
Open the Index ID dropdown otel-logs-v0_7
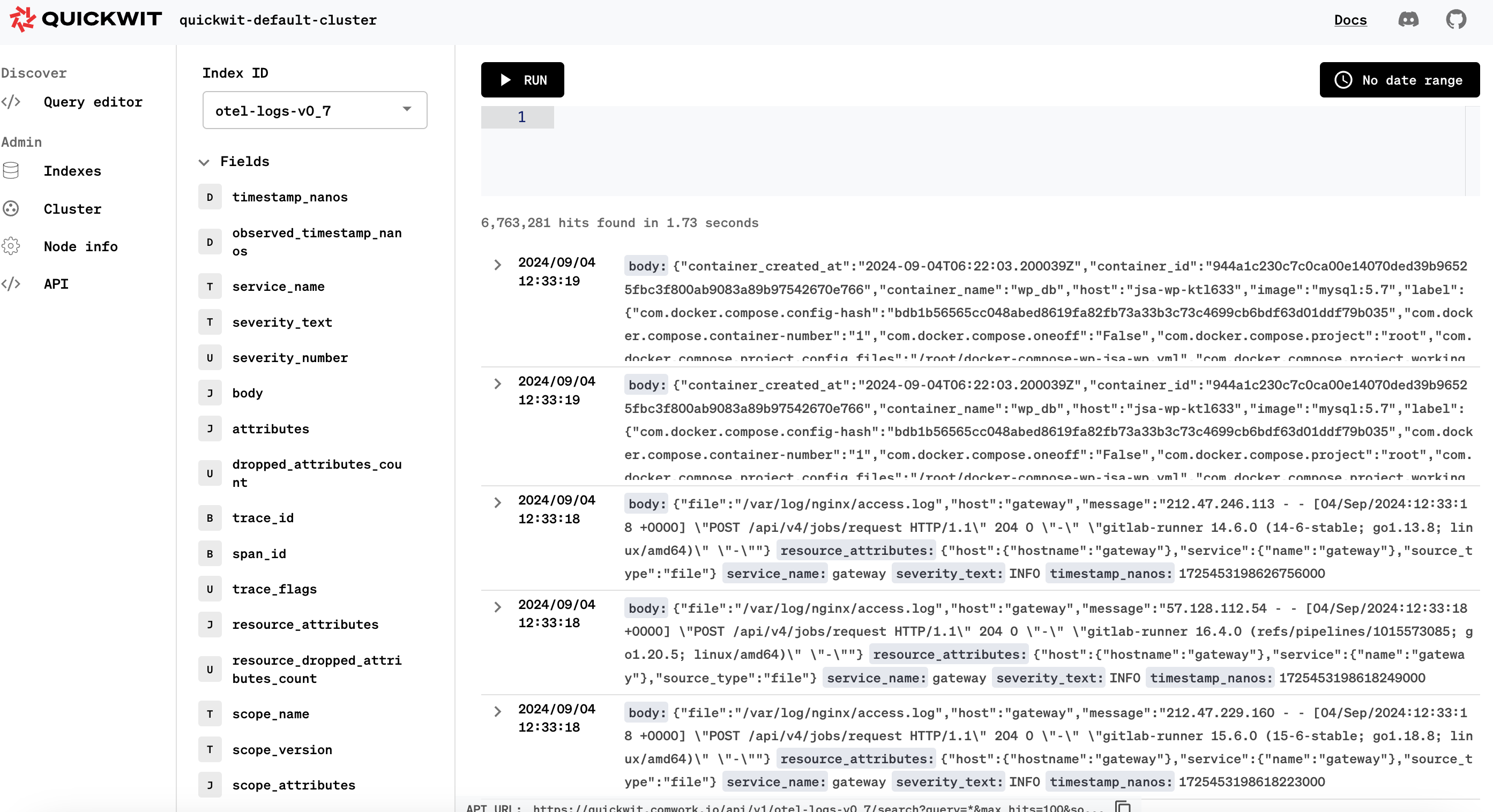(315, 110)
